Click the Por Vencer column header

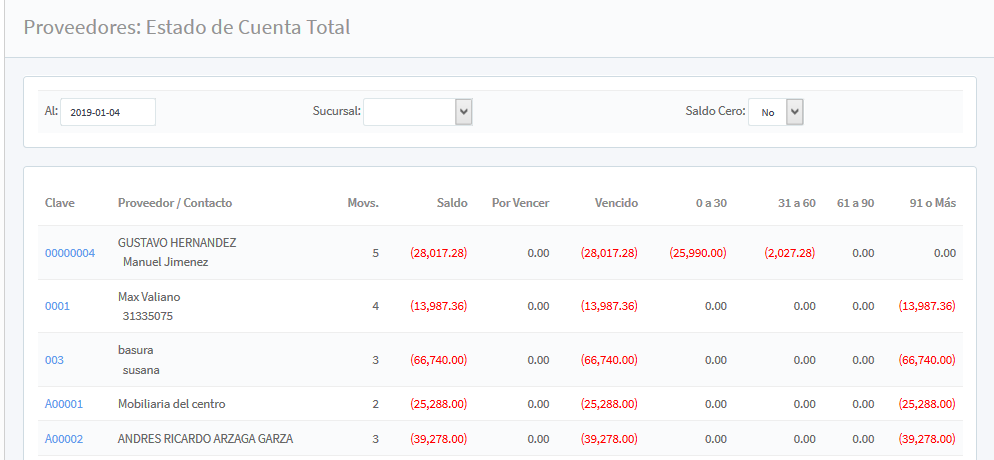click(x=520, y=203)
